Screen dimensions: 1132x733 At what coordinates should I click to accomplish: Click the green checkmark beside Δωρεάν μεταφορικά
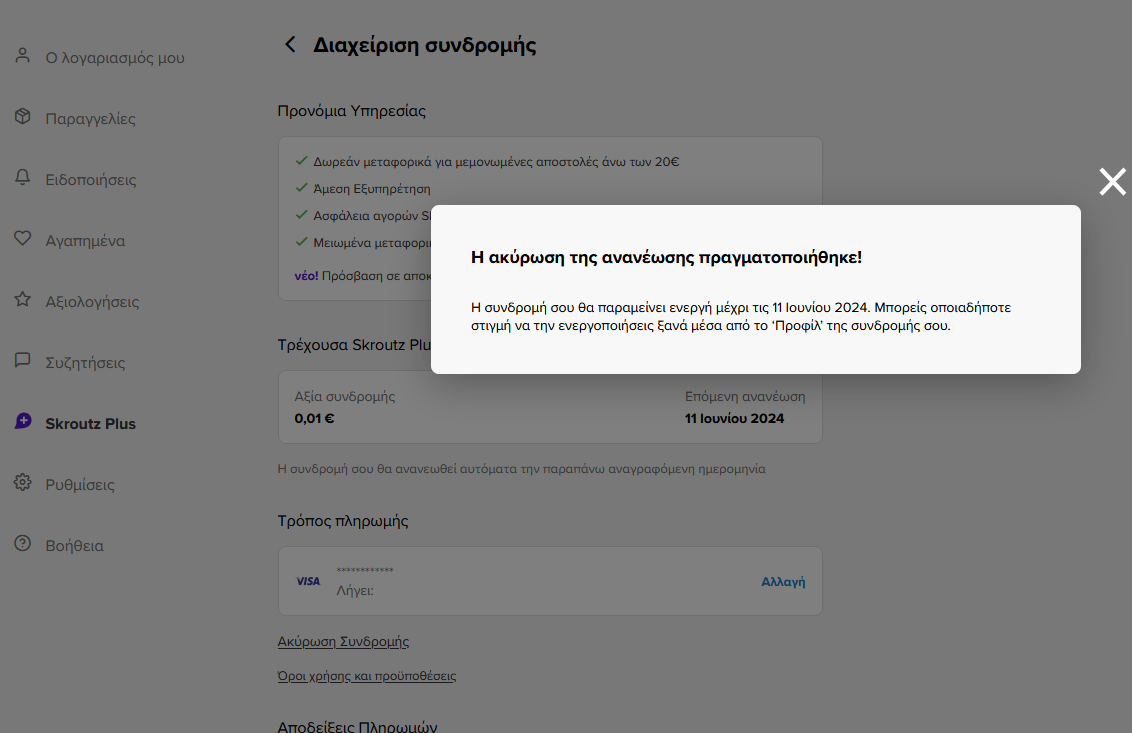click(x=302, y=161)
